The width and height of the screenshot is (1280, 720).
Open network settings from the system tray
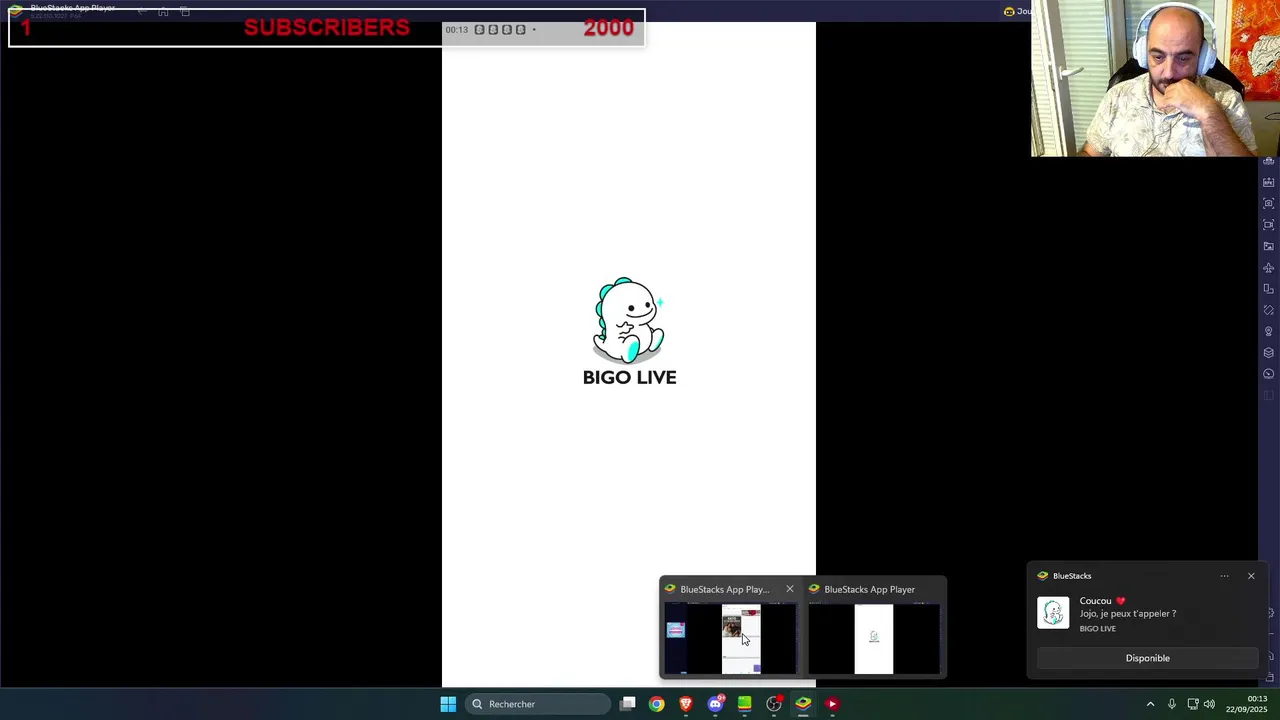click(x=1193, y=704)
